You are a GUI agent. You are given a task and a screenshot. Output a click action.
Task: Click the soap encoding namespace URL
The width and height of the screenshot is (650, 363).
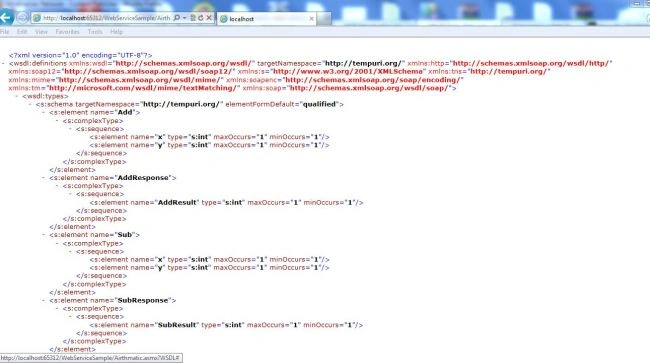[x=372, y=80]
